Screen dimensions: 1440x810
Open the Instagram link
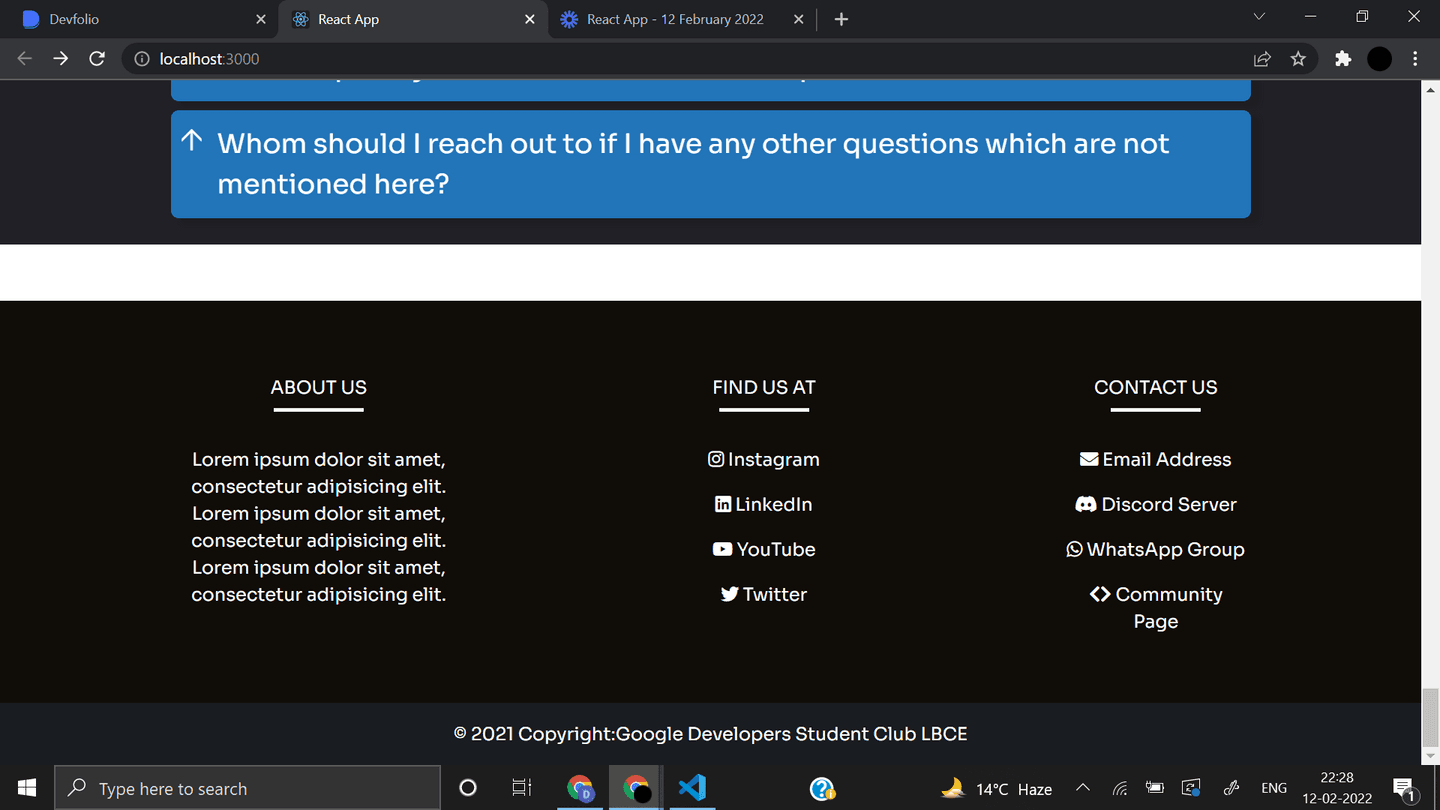pos(764,459)
